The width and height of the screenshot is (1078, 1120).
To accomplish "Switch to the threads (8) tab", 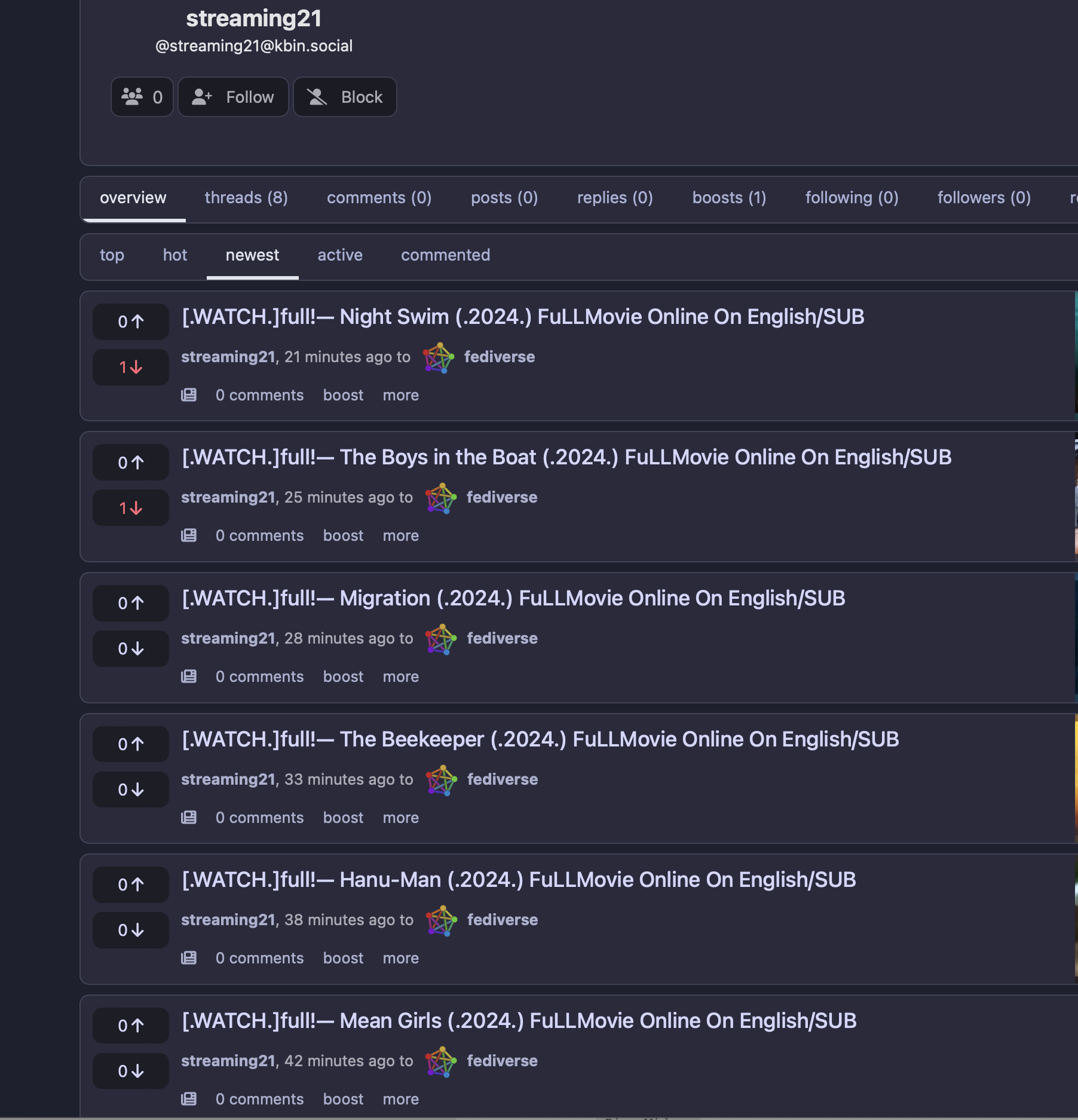I will [x=246, y=198].
